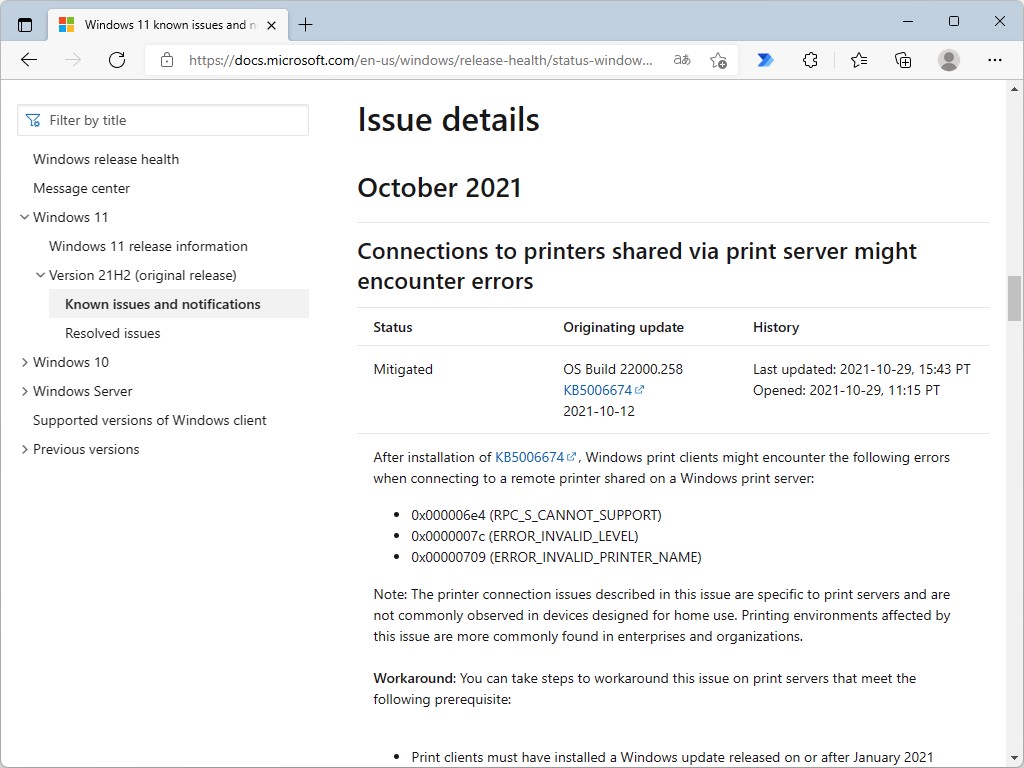Open Resolved issues page

tap(112, 333)
